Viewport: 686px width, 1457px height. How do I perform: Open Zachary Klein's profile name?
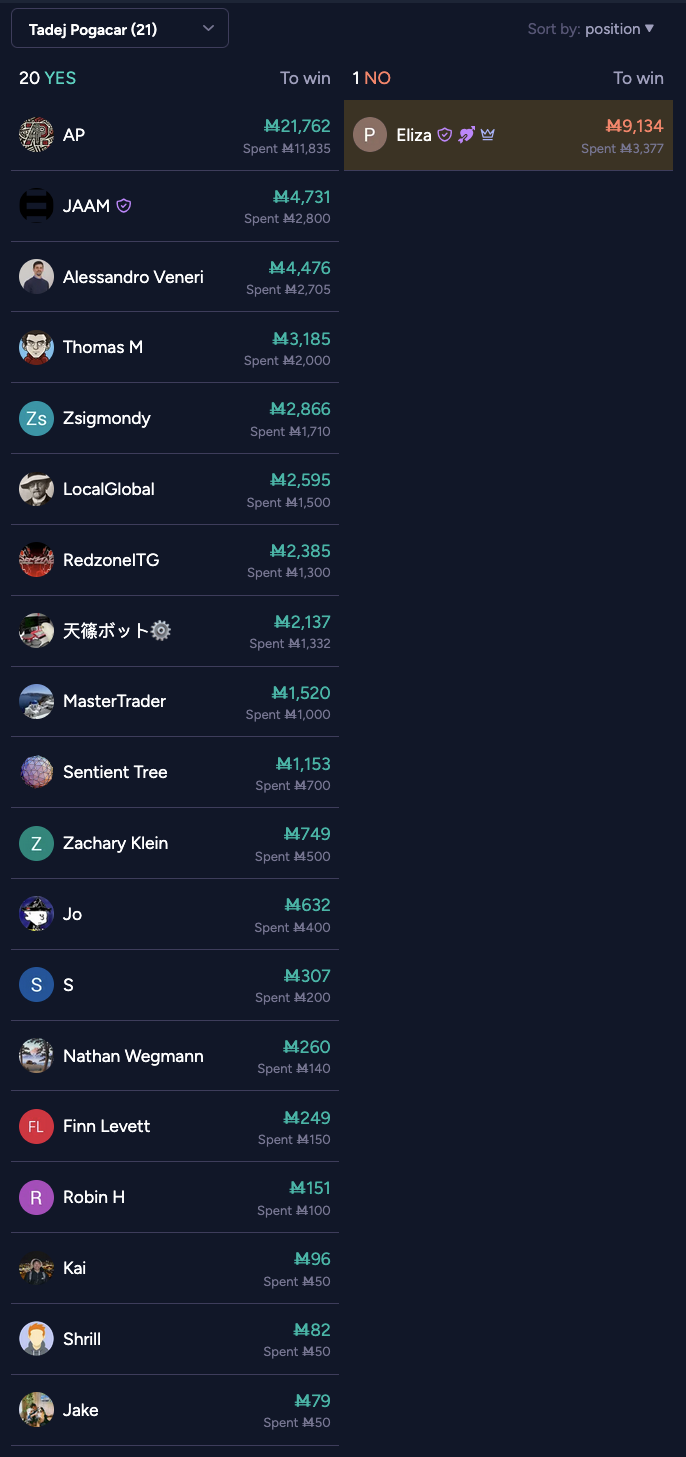[115, 843]
